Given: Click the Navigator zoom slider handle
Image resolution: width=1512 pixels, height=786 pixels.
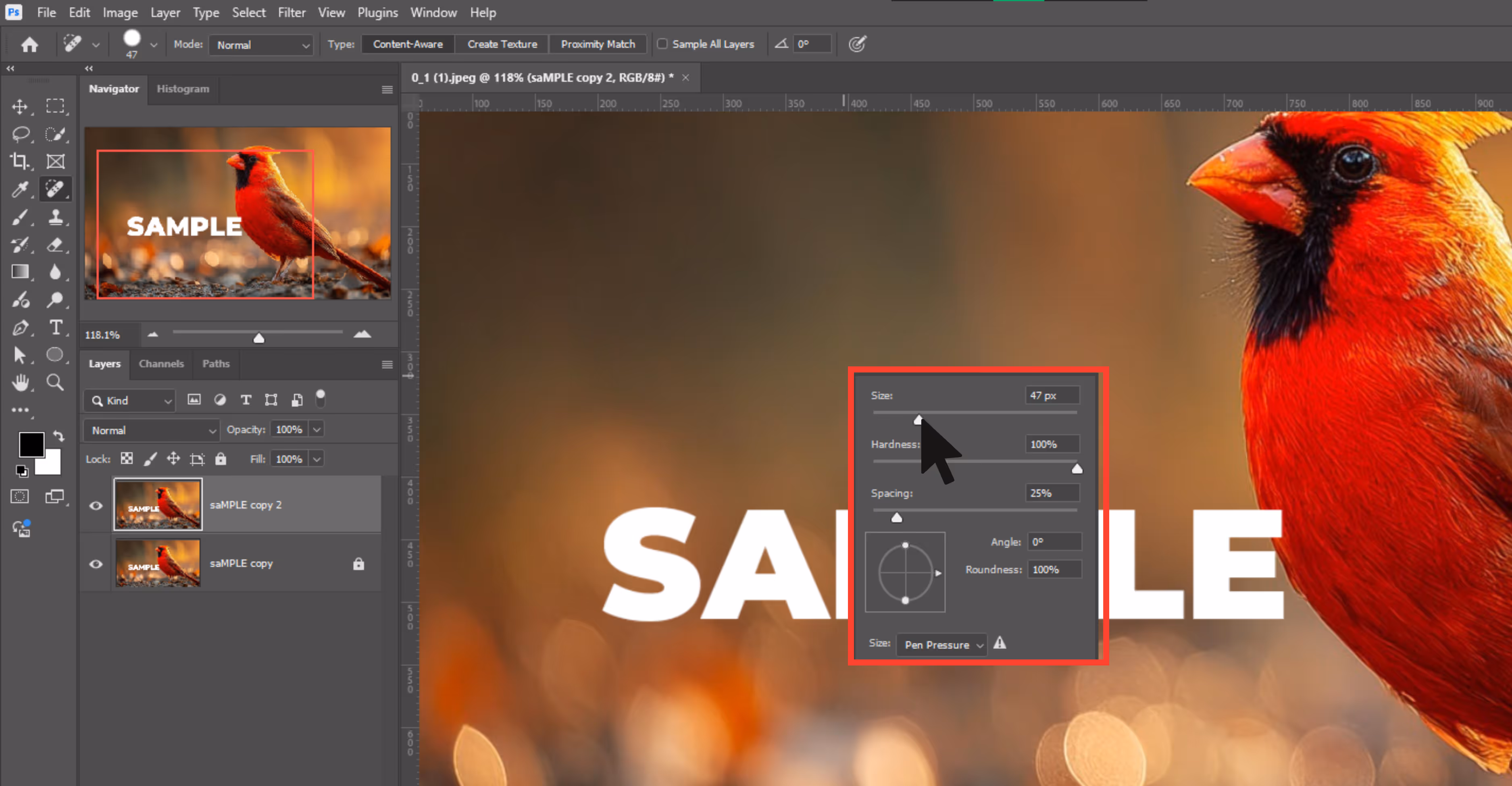Looking at the screenshot, I should 259,338.
